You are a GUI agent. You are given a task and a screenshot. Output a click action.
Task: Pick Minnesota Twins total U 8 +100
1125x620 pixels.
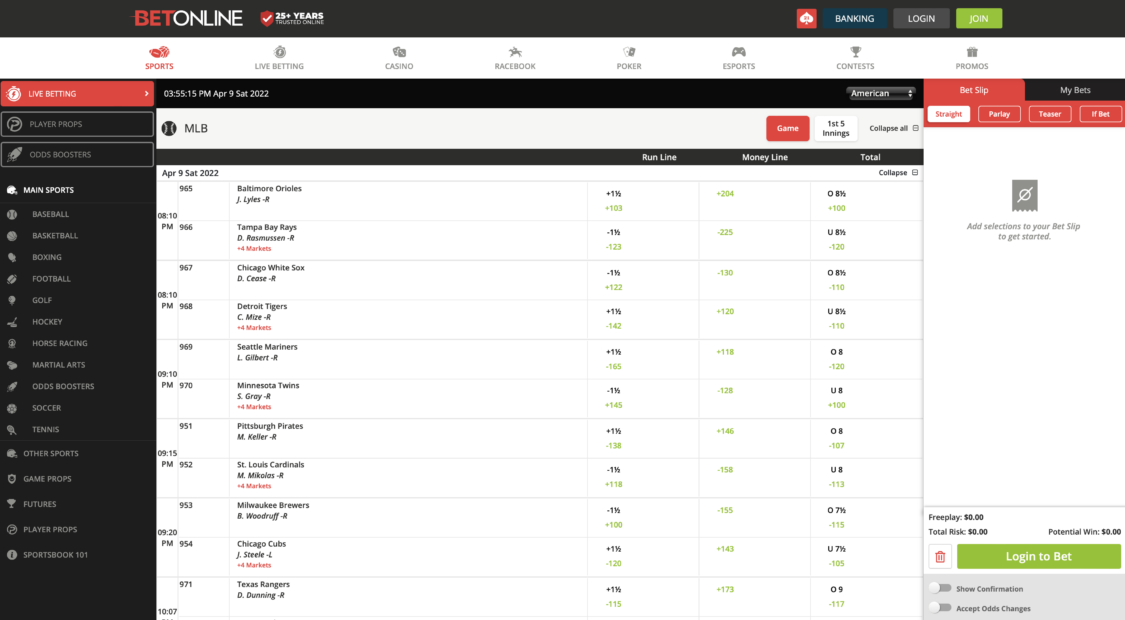[x=837, y=398]
